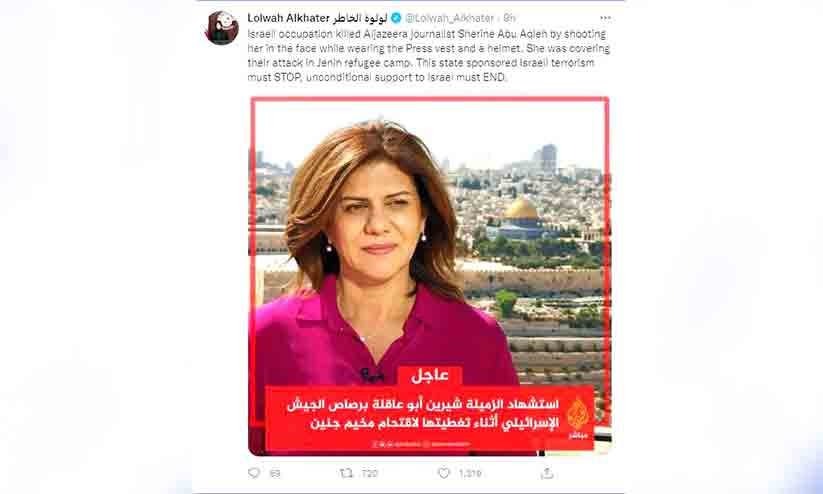Like the tweet with the heart icon
The image size is (823, 494).
pos(444,473)
